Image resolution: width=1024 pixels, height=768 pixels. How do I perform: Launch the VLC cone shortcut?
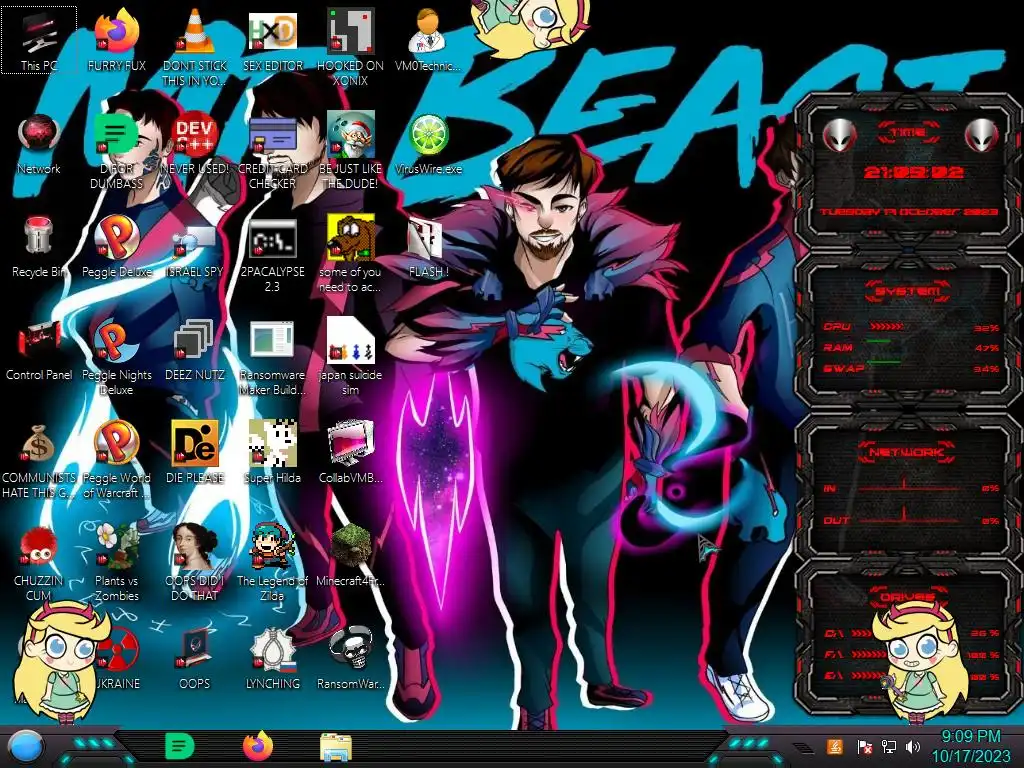[195, 47]
